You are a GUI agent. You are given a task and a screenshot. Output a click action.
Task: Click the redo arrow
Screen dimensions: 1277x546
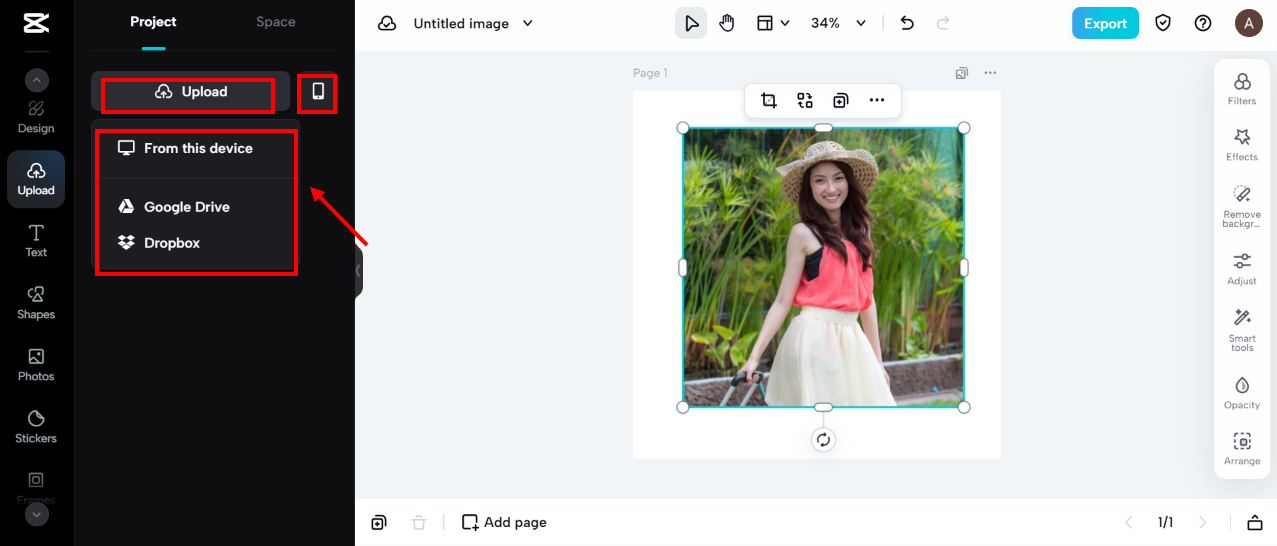pos(942,23)
